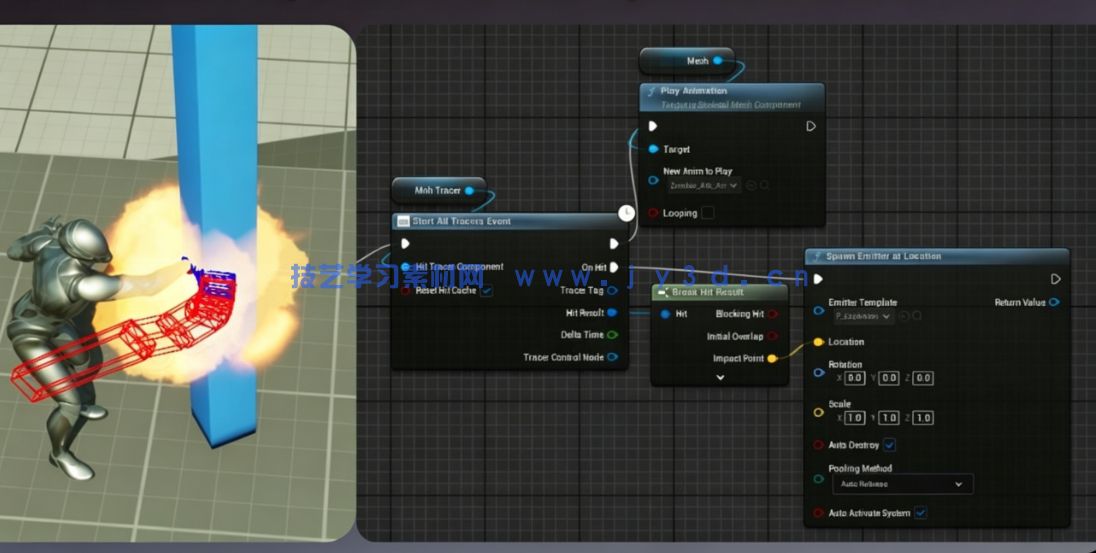Screen dimensions: 1096x553
Task: Click the Location input pin on Spawn Emitter
Action: [819, 342]
